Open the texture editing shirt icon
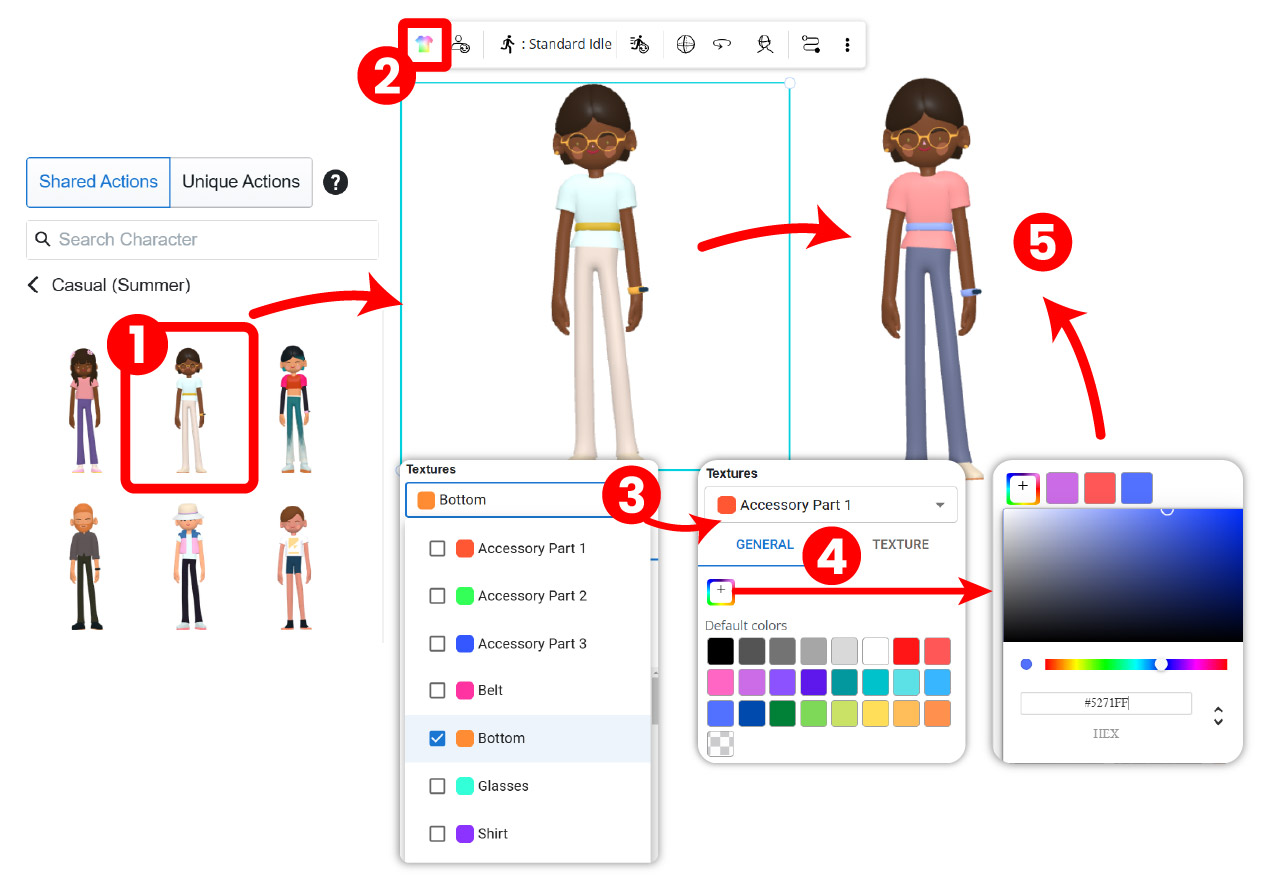This screenshot has height=880, width=1280. [427, 44]
